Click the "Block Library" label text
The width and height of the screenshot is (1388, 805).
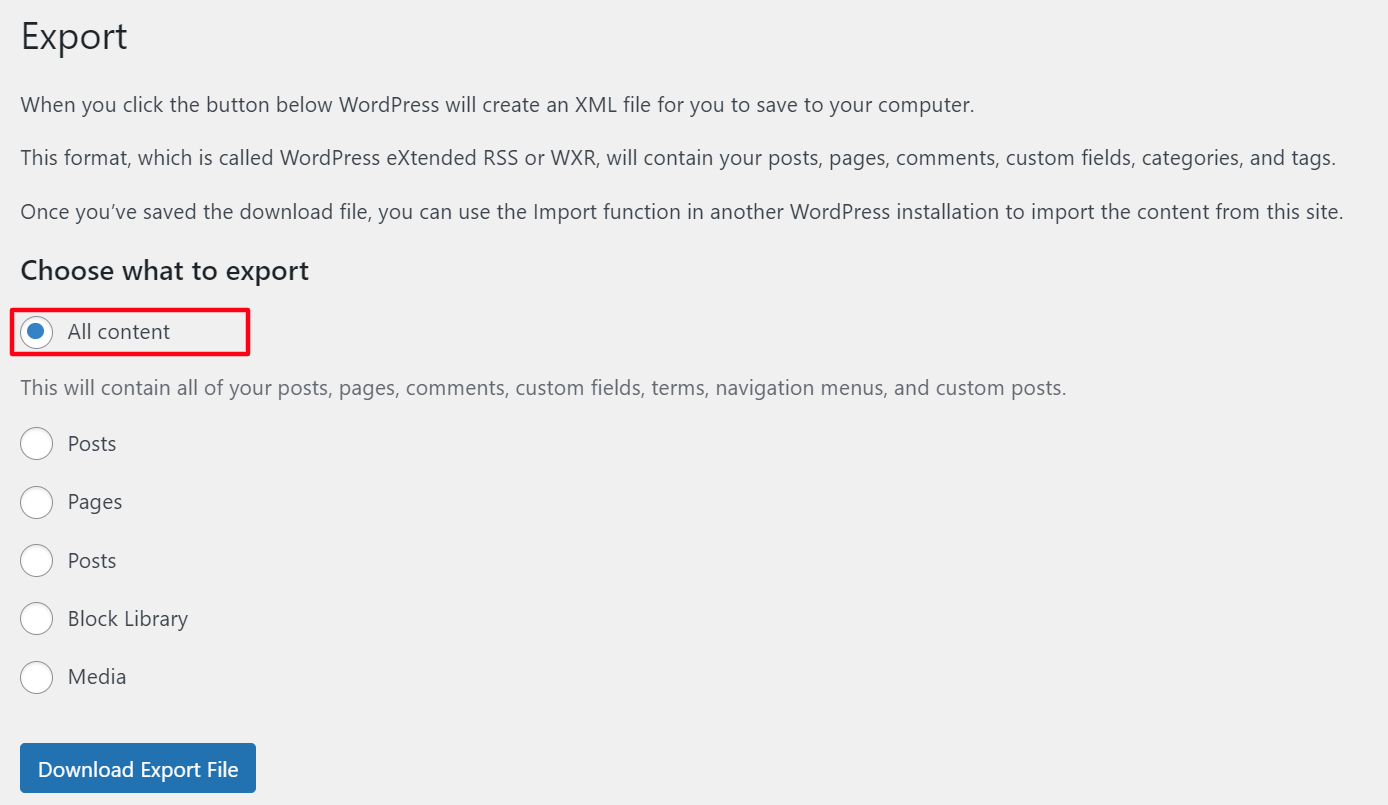click(x=128, y=619)
